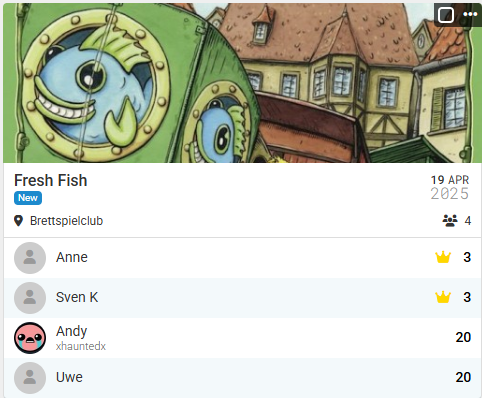Click the blue New badge
The width and height of the screenshot is (482, 398).
28,198
